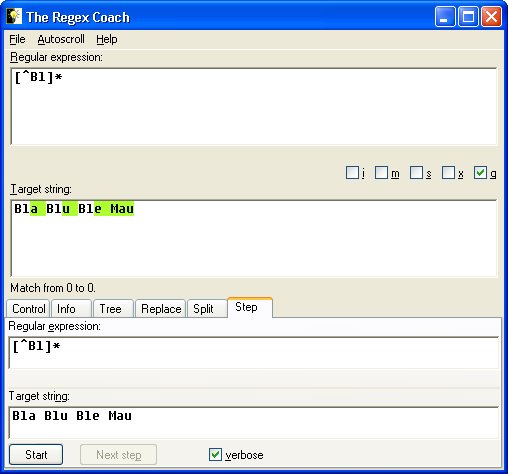The image size is (508, 474).
Task: Enable the multi-line m checkbox
Action: click(381, 173)
